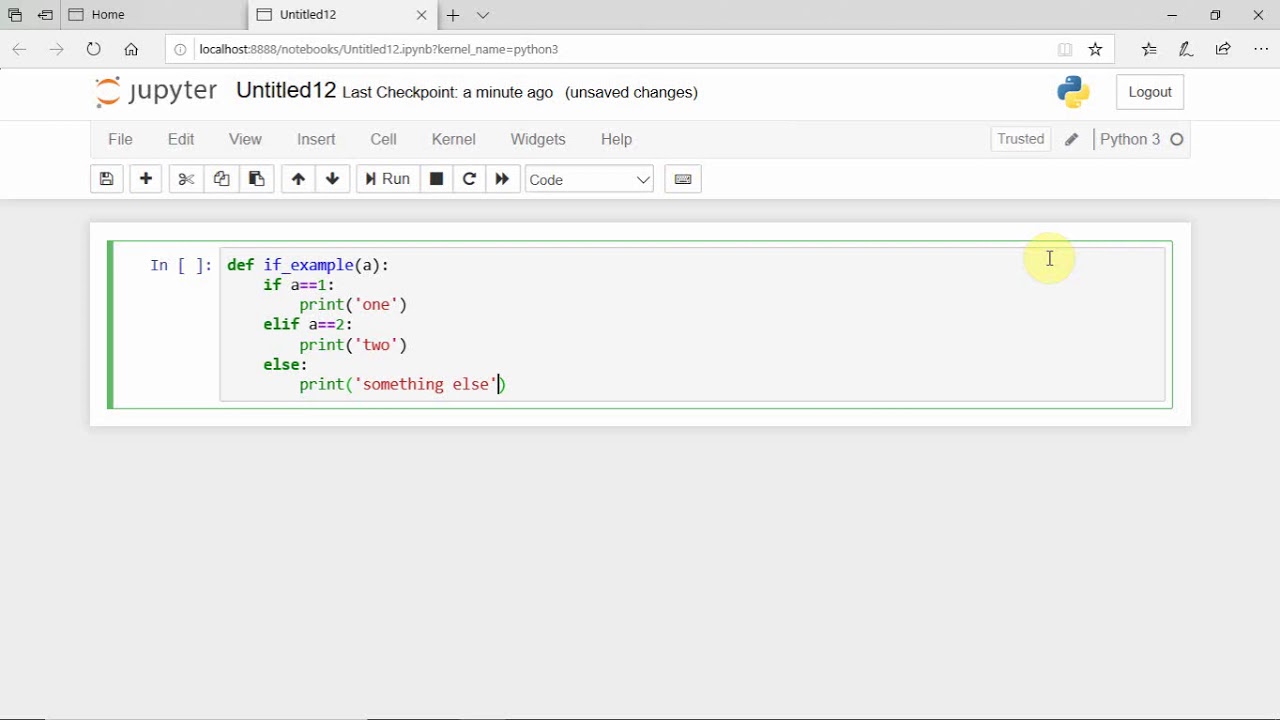Image resolution: width=1280 pixels, height=720 pixels.
Task: Show the tab list chevron
Action: click(483, 15)
